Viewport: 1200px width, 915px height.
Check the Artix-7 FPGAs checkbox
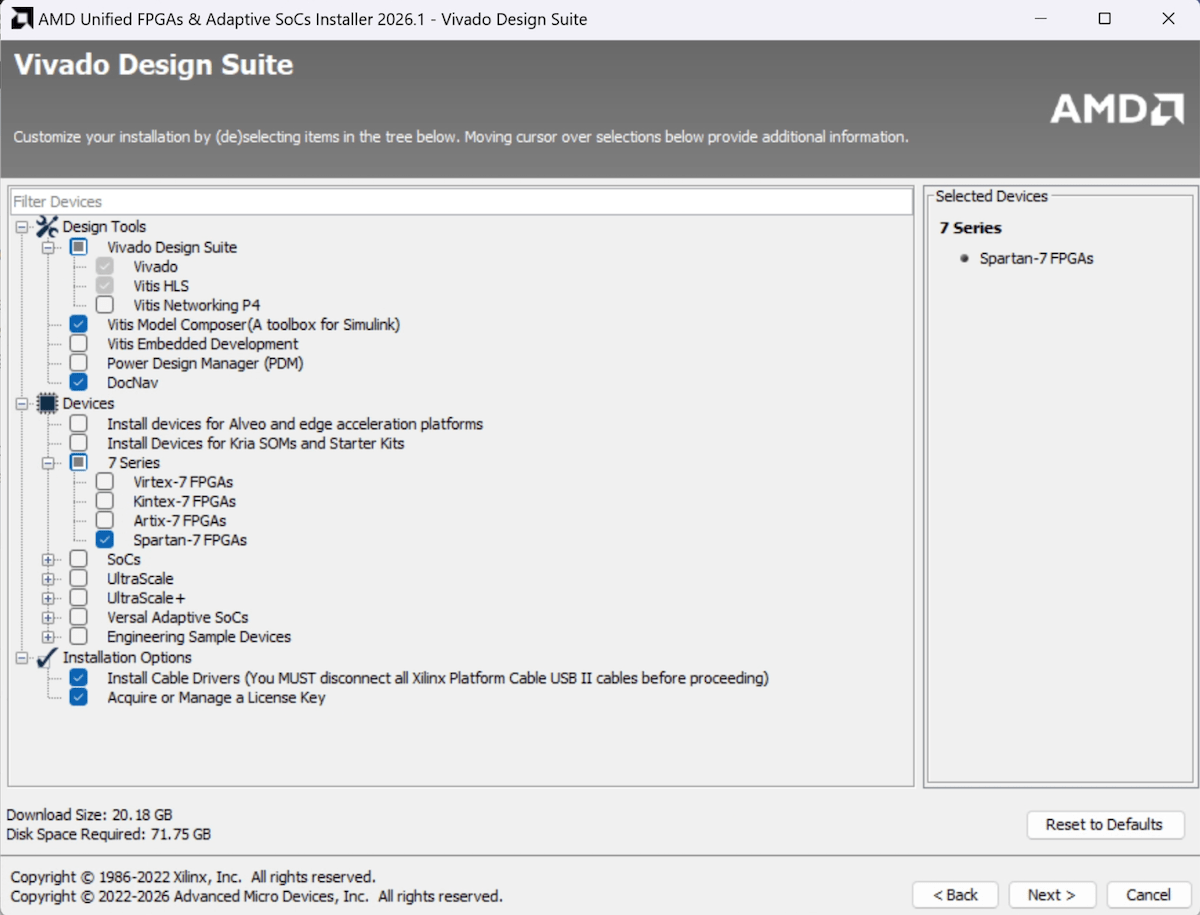click(105, 521)
